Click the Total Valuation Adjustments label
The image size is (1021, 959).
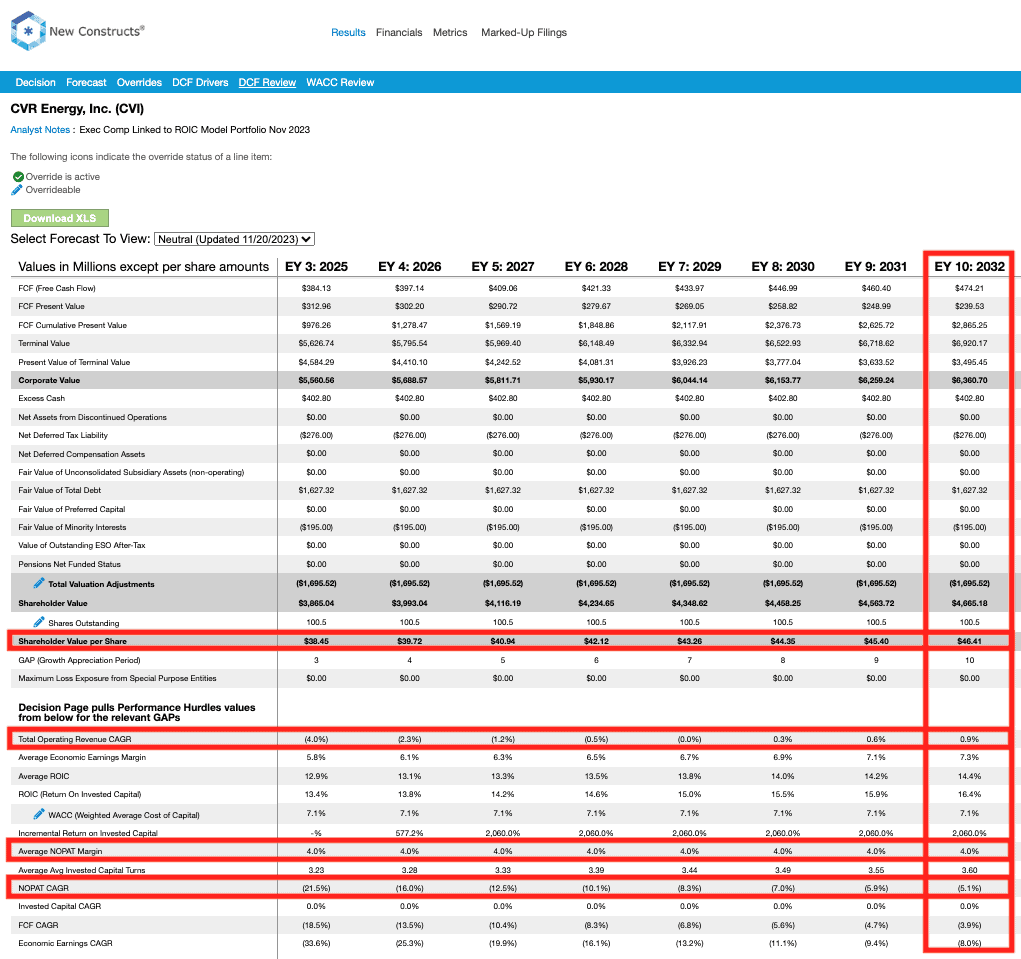click(102, 584)
